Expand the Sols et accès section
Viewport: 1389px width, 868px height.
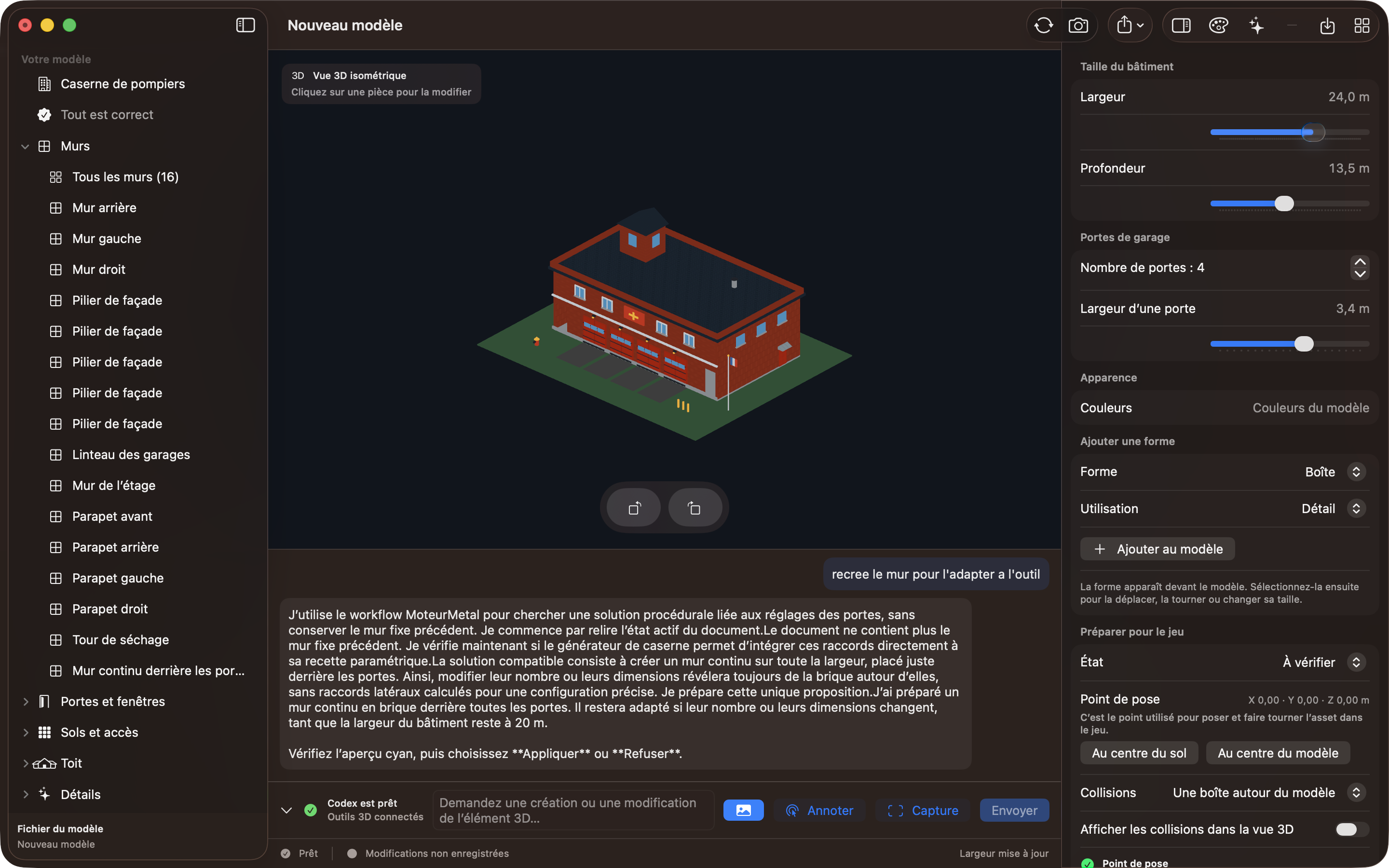click(25, 732)
